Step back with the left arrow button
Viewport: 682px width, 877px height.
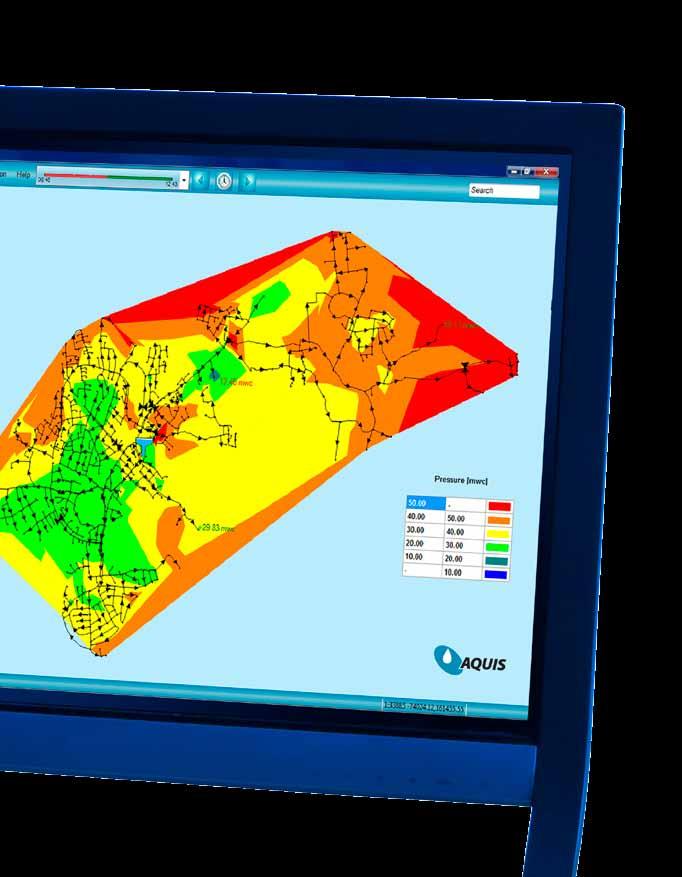coord(200,180)
